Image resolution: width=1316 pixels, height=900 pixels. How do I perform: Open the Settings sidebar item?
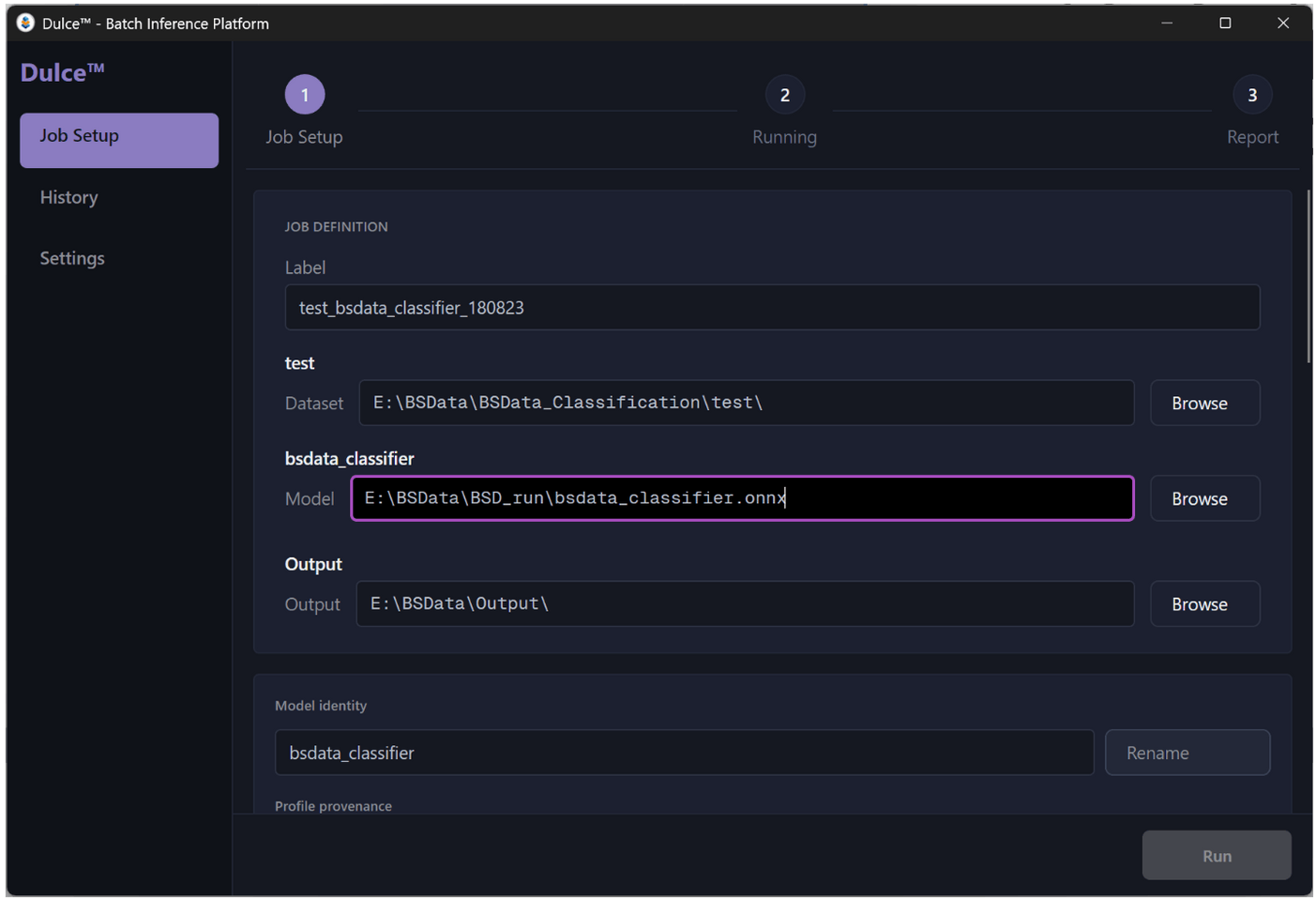pos(72,258)
